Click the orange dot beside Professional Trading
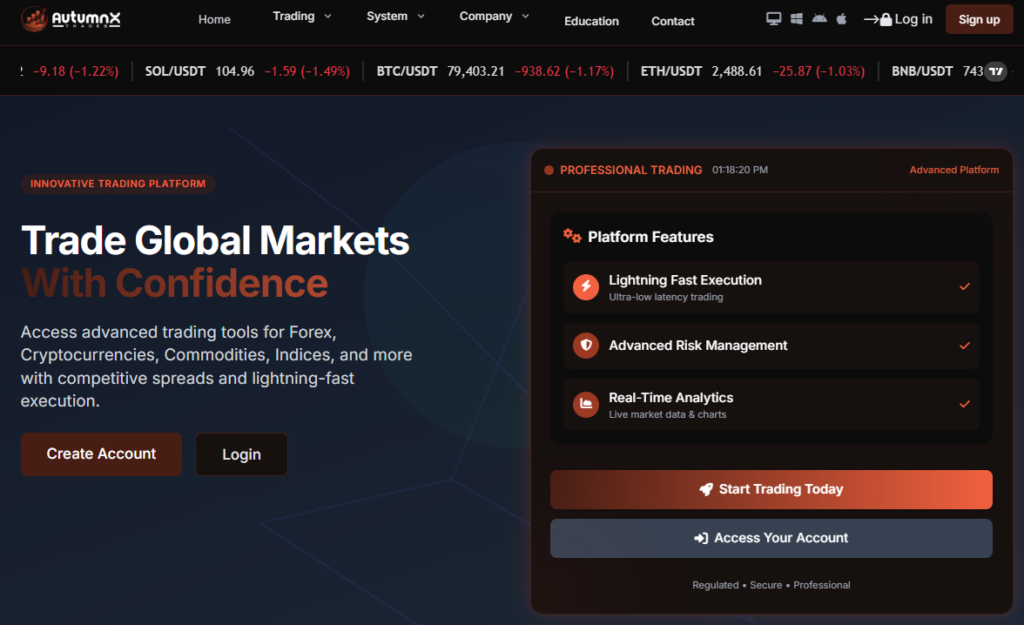1024x625 pixels. coord(549,170)
